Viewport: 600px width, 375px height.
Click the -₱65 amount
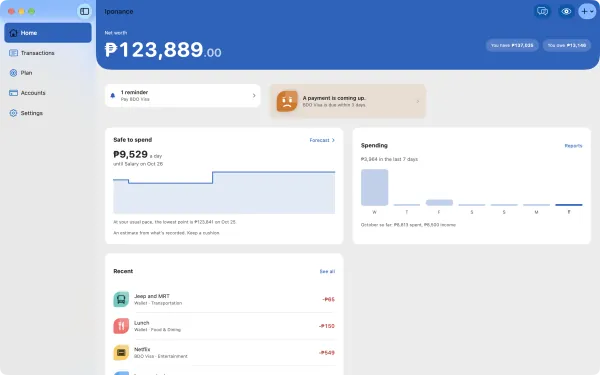(328, 299)
